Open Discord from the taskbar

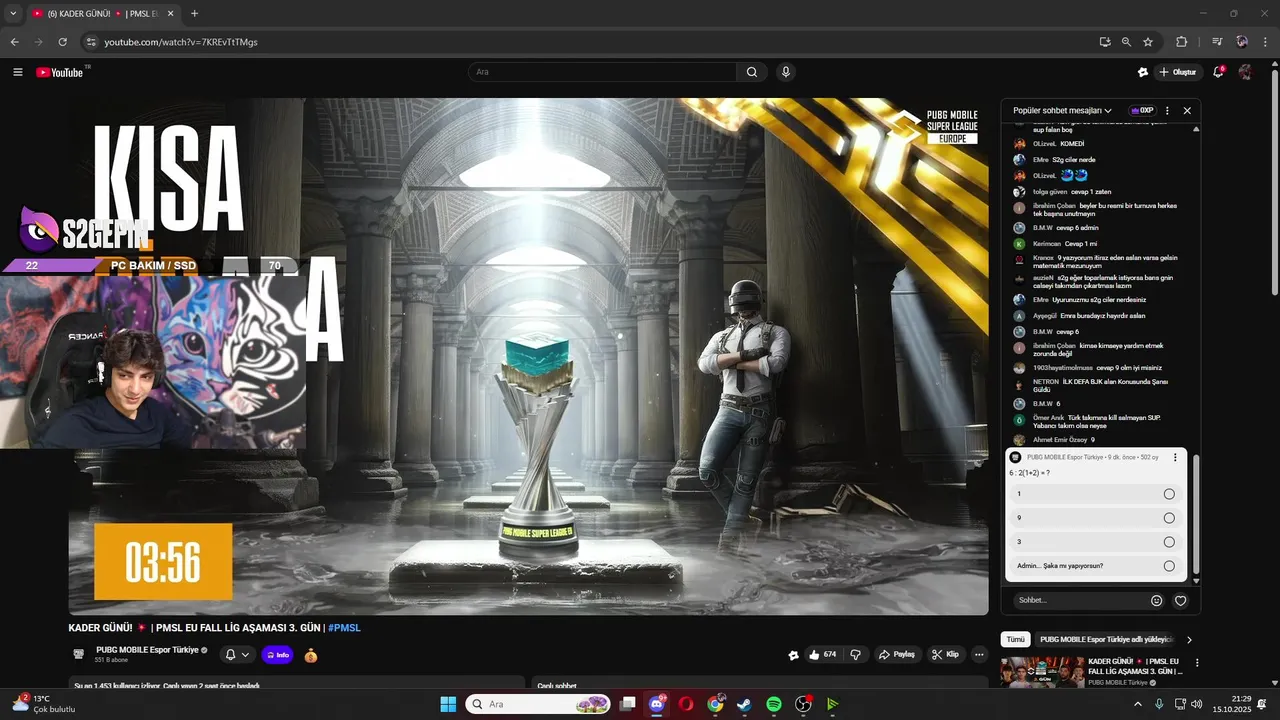[657, 704]
